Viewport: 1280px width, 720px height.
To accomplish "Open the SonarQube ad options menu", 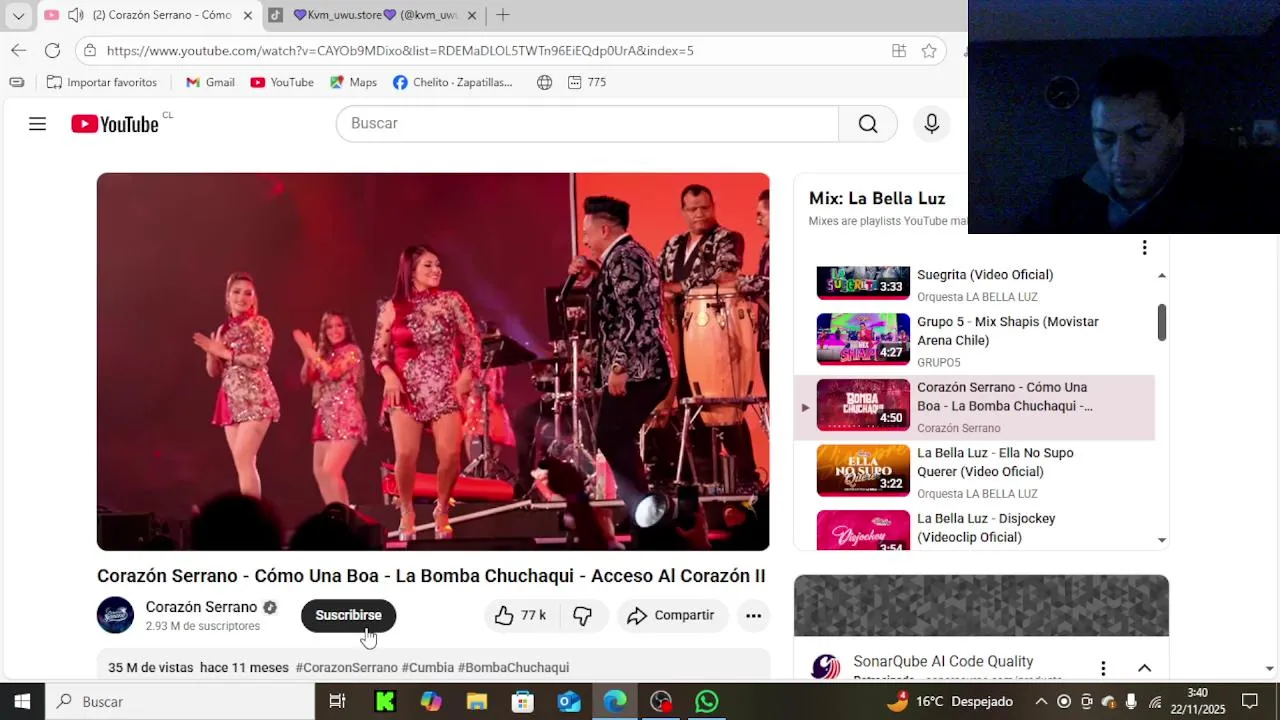I will coord(1103,668).
